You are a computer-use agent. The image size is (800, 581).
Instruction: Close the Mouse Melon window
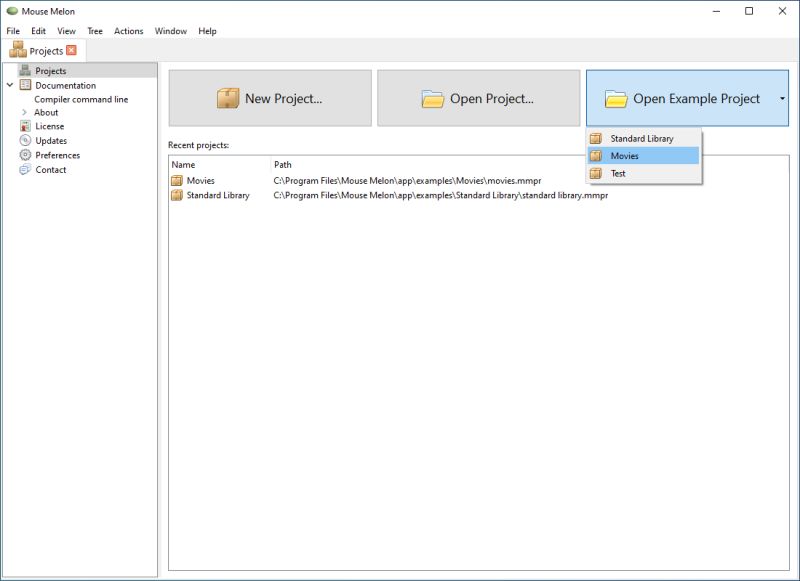coord(782,11)
